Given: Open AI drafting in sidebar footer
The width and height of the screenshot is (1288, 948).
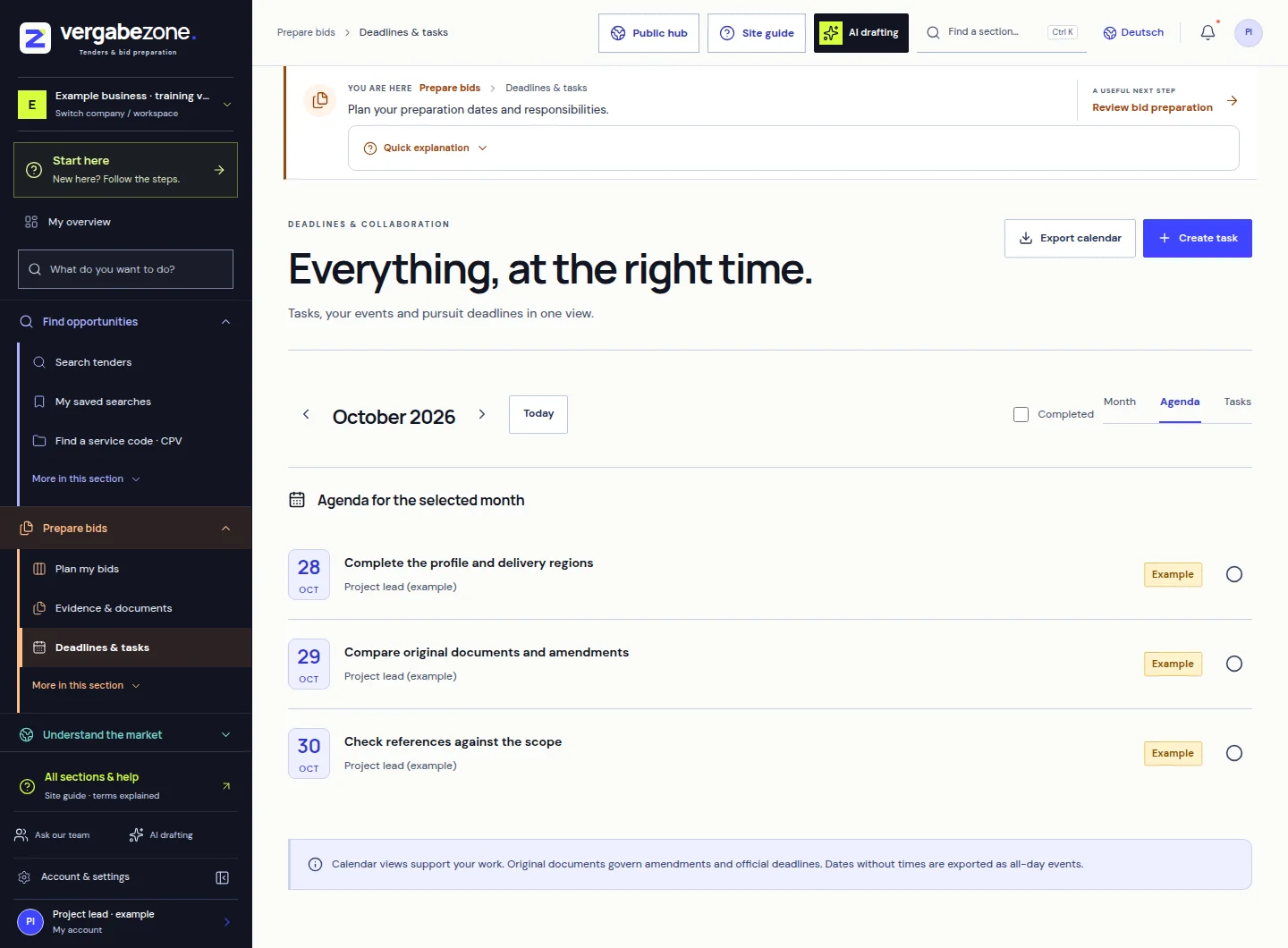Looking at the screenshot, I should 161,835.
